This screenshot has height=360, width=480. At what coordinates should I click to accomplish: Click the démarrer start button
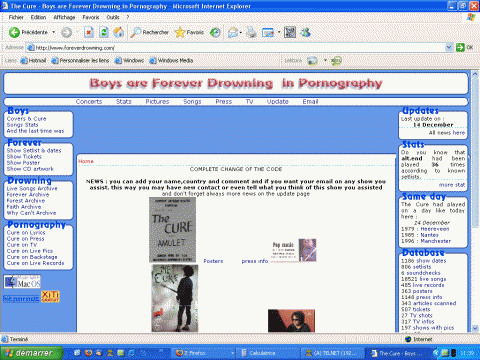click(31, 353)
